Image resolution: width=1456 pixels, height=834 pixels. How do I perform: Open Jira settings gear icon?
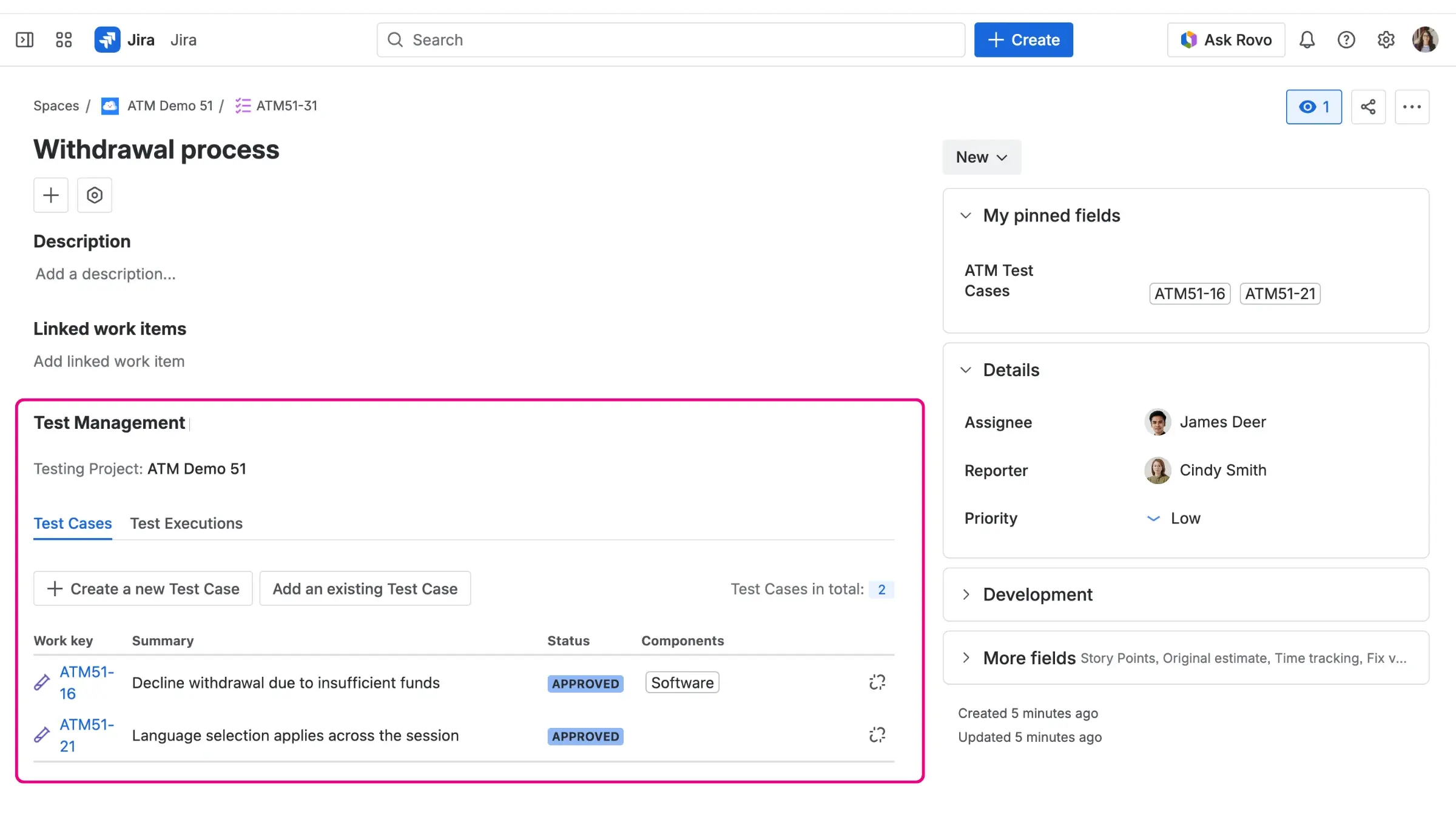tap(1386, 39)
